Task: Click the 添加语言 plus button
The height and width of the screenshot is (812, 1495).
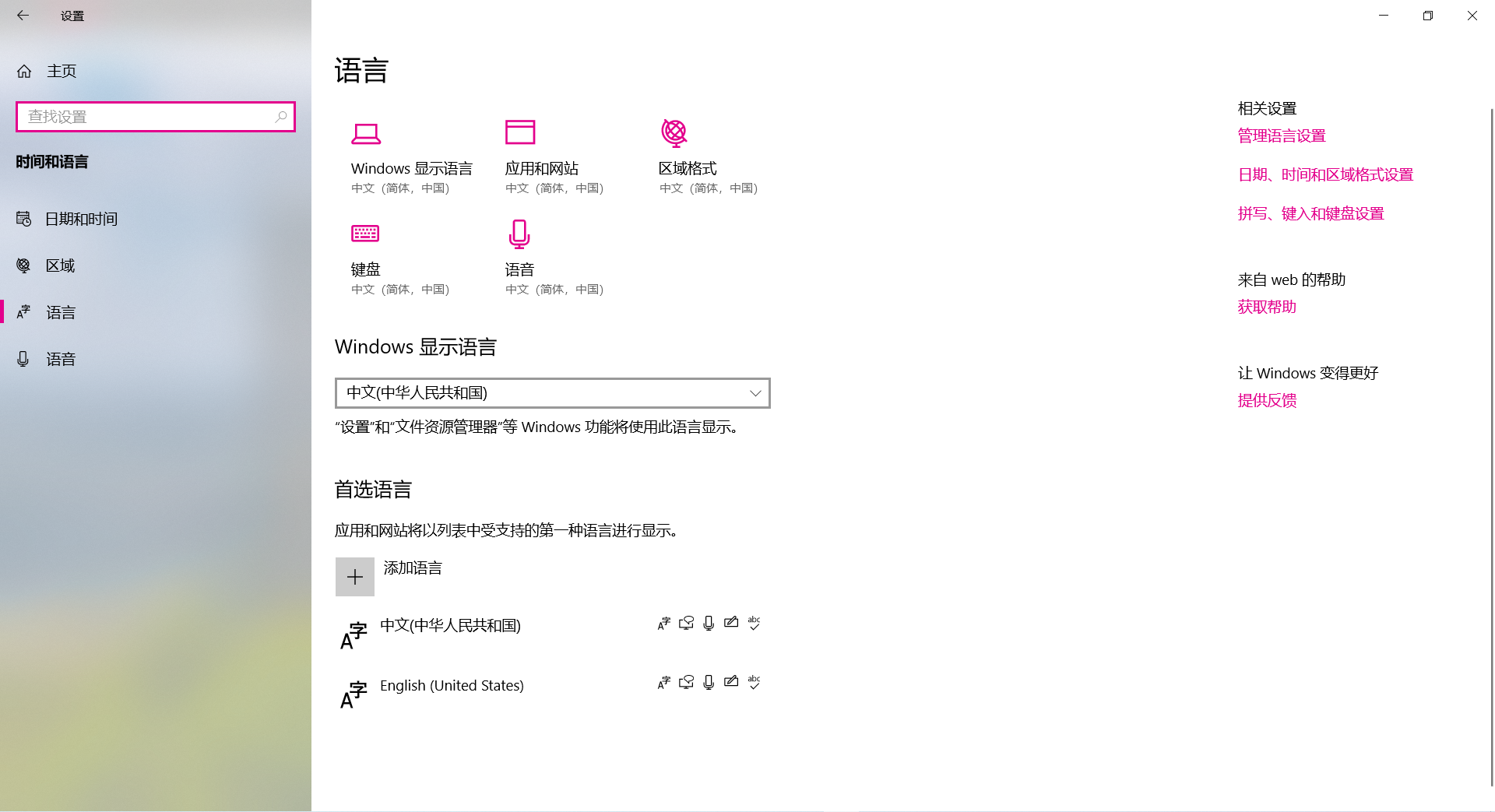Action: pyautogui.click(x=355, y=576)
